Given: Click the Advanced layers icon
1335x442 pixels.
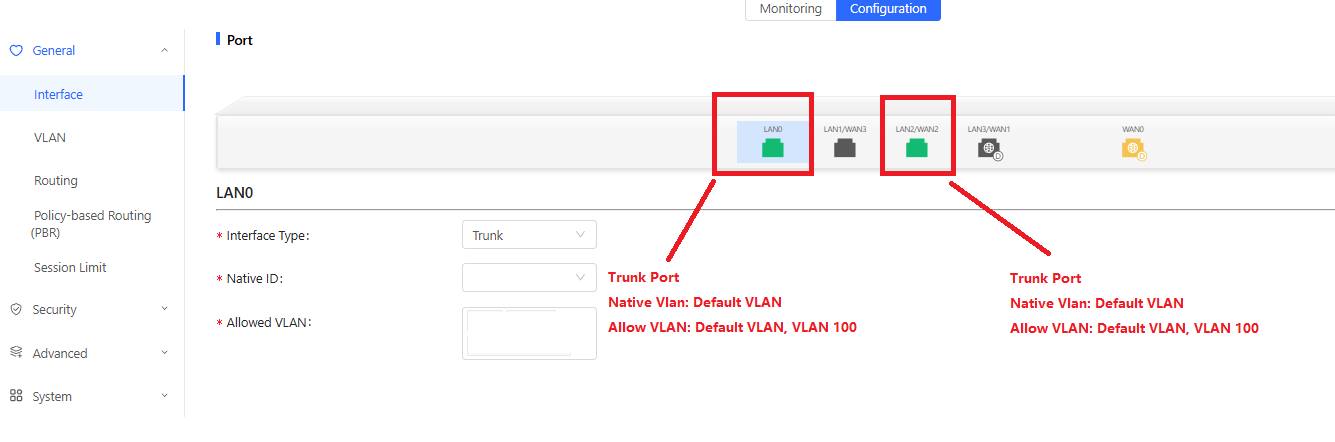Looking at the screenshot, I should click(x=16, y=353).
